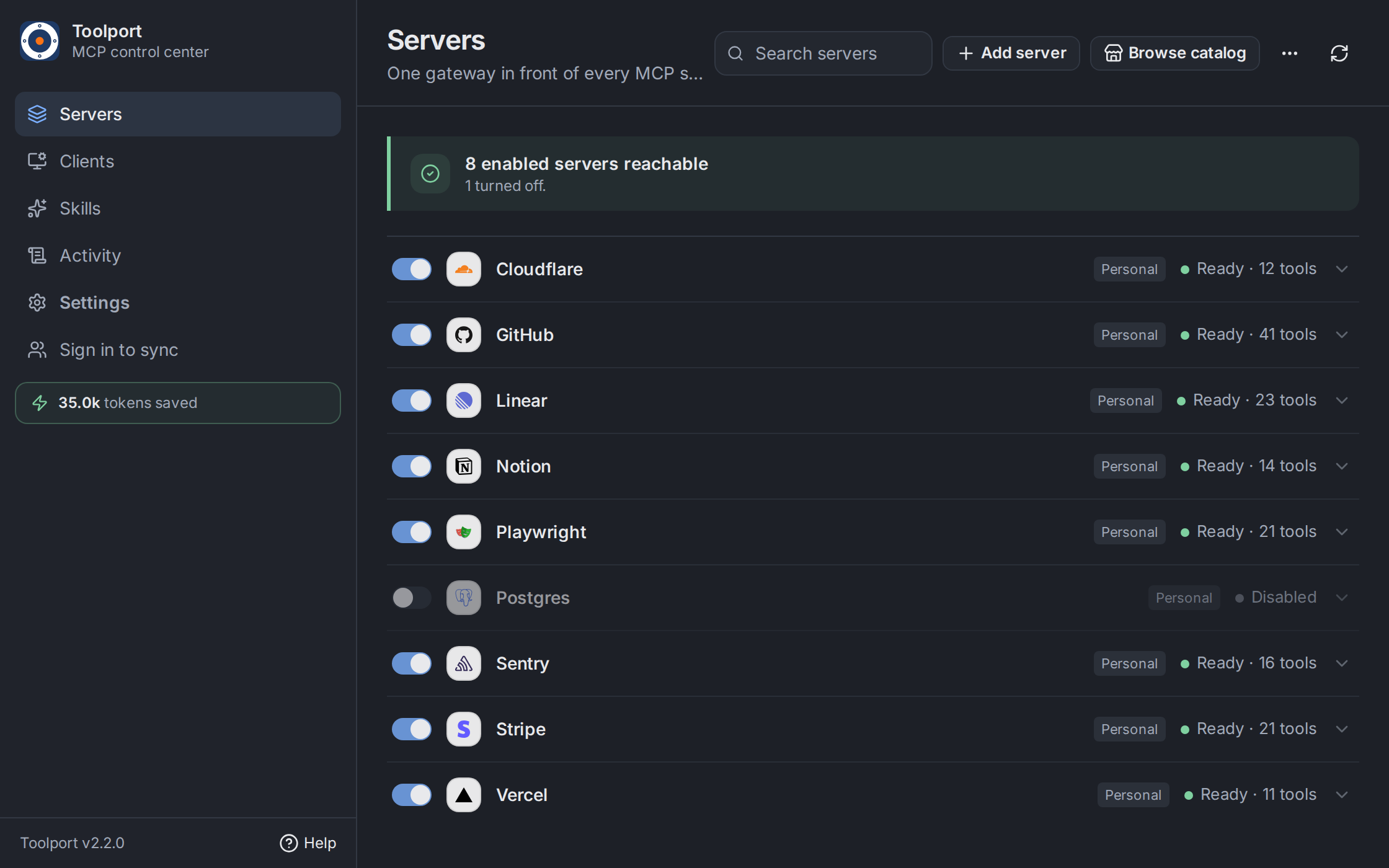
Task: Click the Sentry server icon
Action: pyautogui.click(x=464, y=663)
